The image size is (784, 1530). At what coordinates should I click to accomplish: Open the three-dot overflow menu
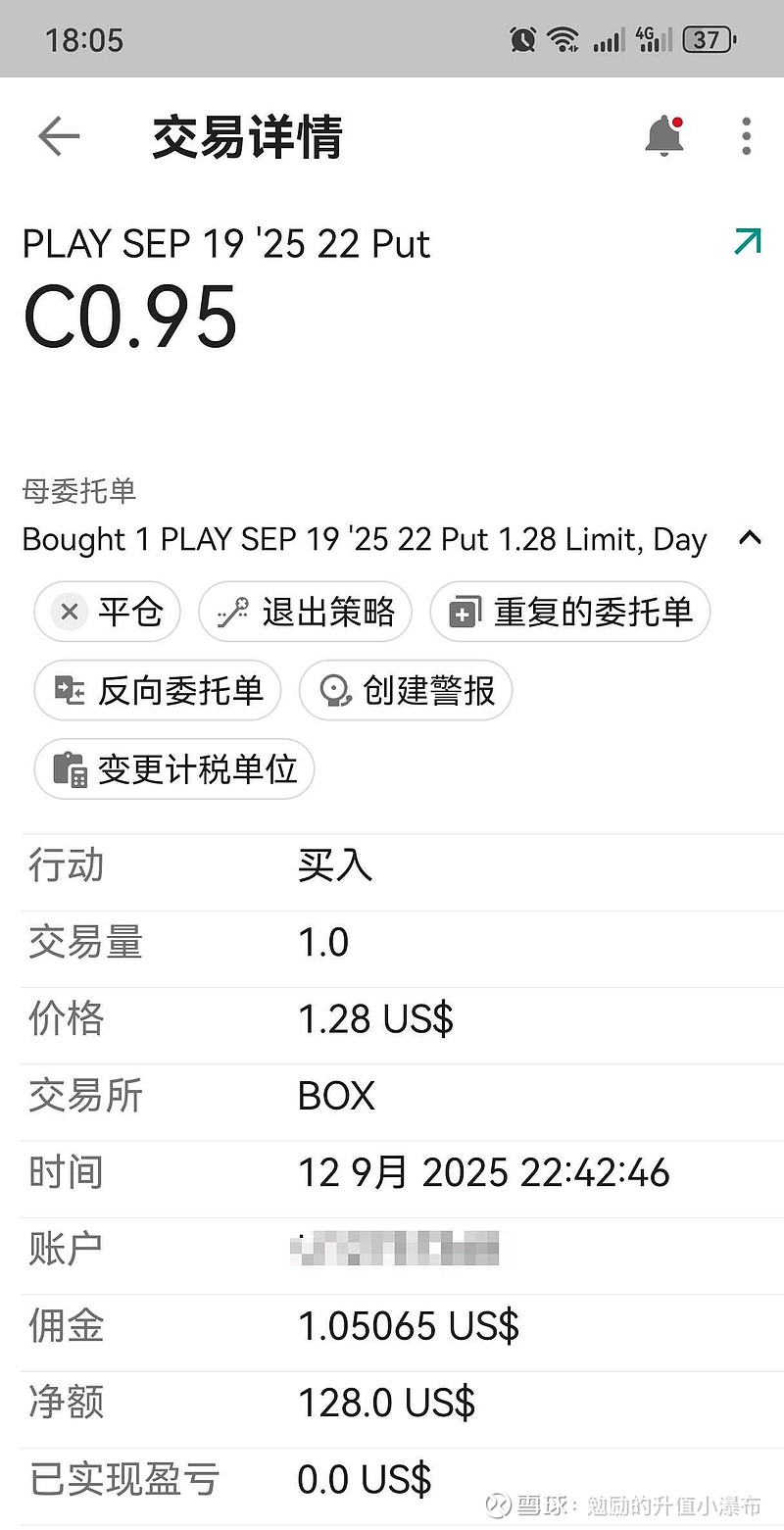point(746,136)
